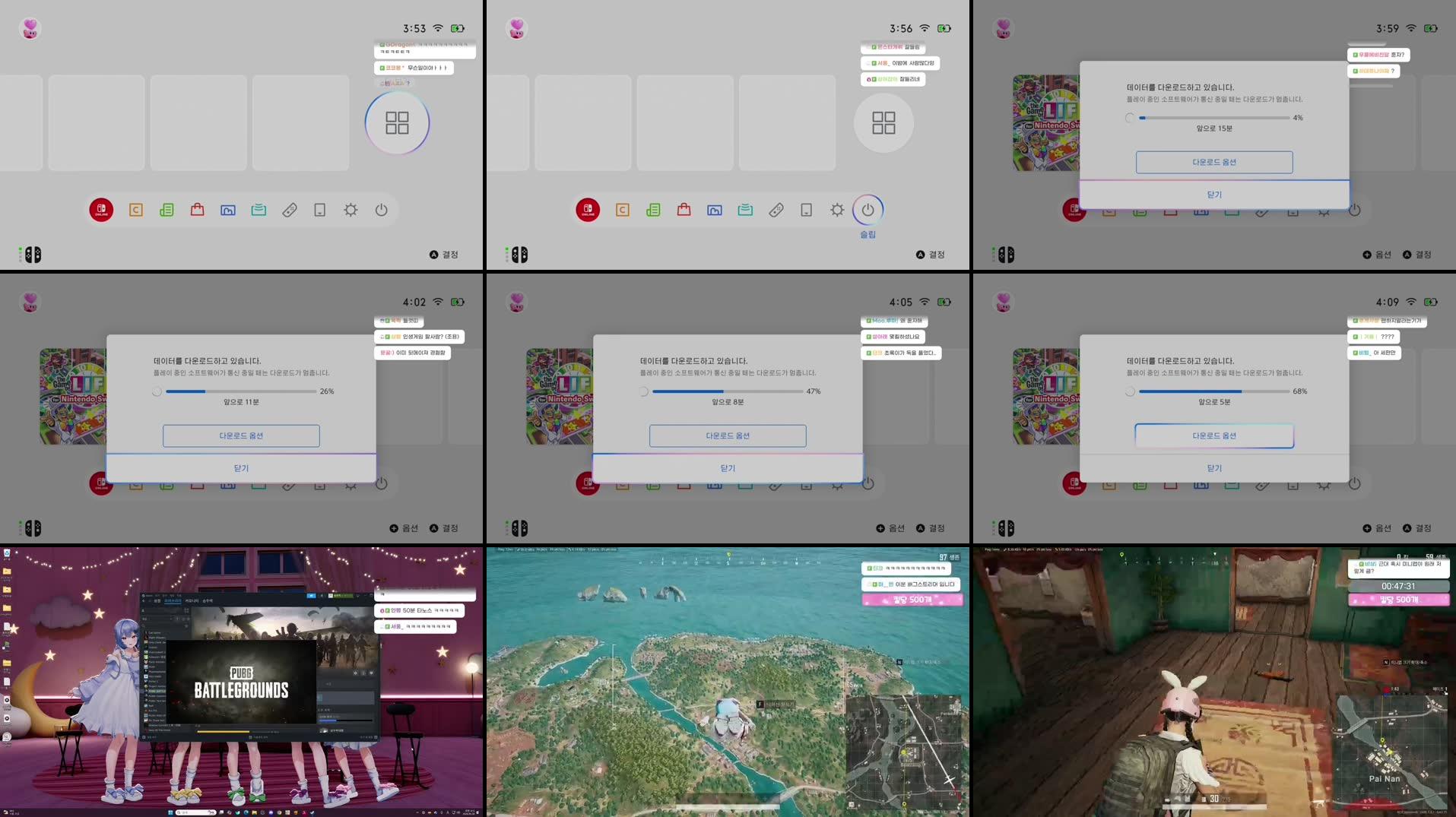Open Nintendo Switch Online icon in 3:56 screen

[x=588, y=210]
